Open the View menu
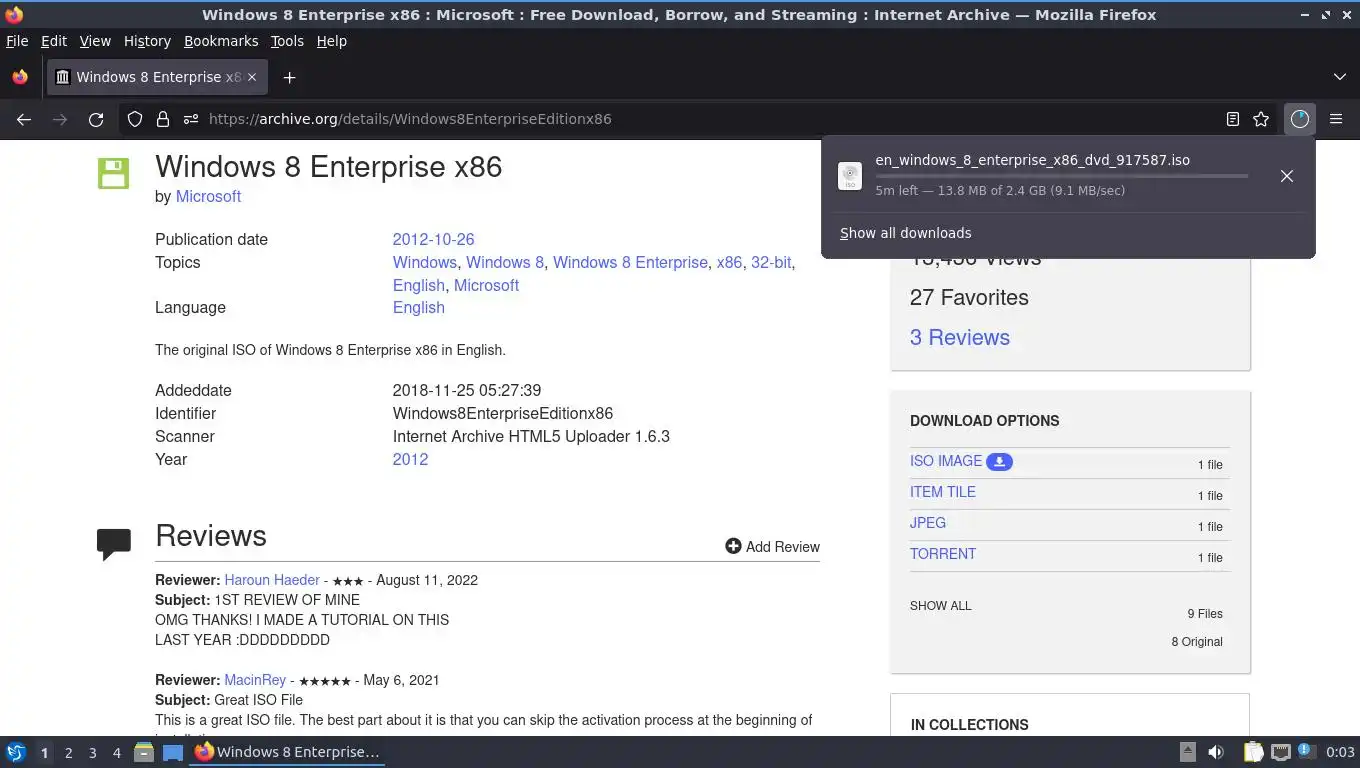 pos(95,41)
